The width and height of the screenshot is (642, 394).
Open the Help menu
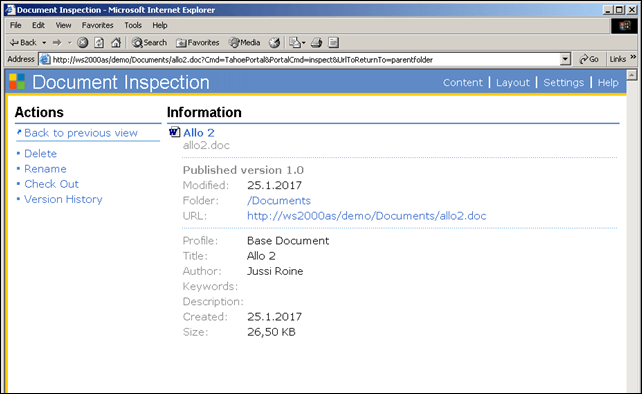[160, 25]
